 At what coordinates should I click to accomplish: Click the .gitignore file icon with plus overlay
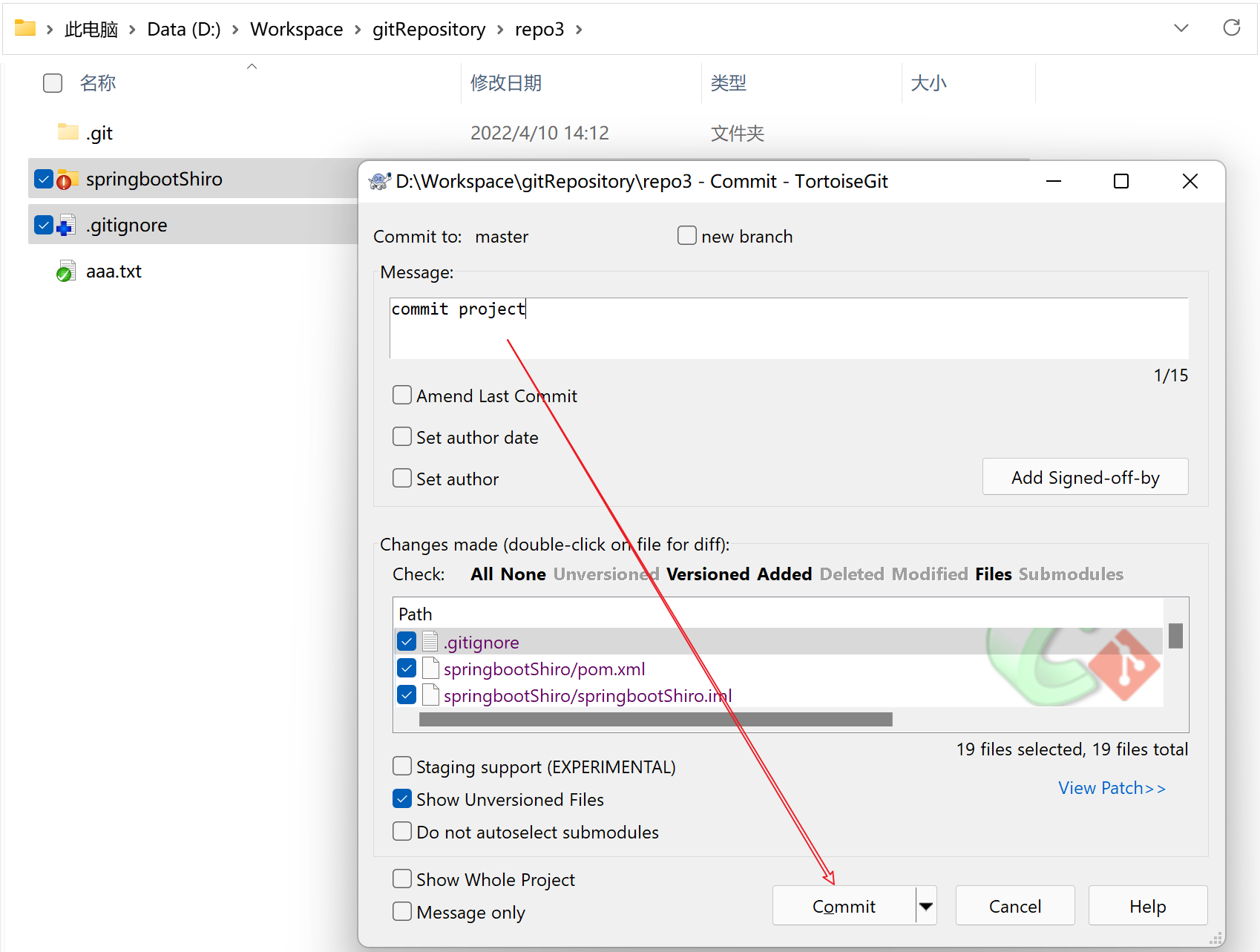[67, 226]
